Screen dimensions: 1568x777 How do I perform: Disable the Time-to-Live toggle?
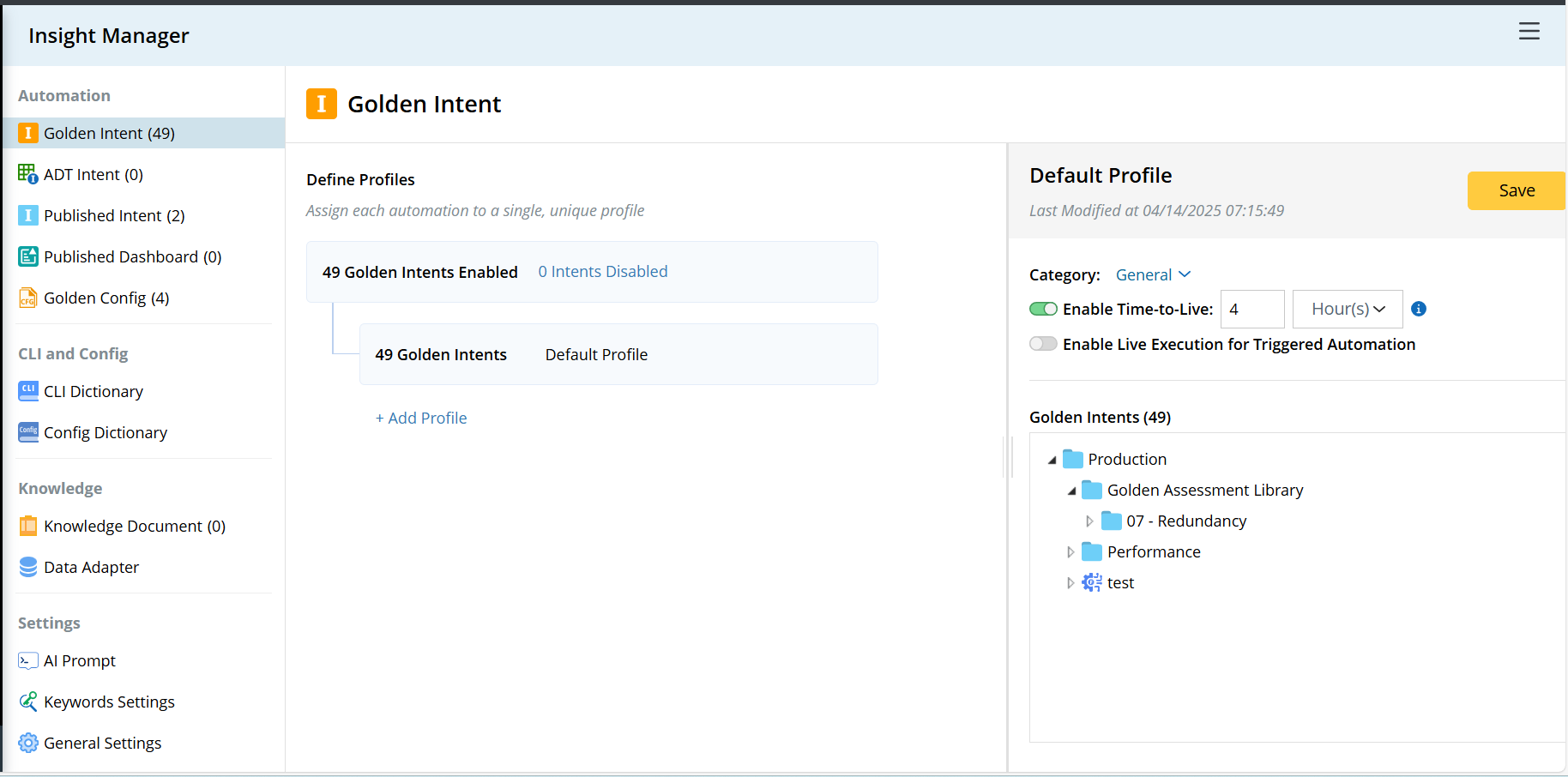[1043, 309]
